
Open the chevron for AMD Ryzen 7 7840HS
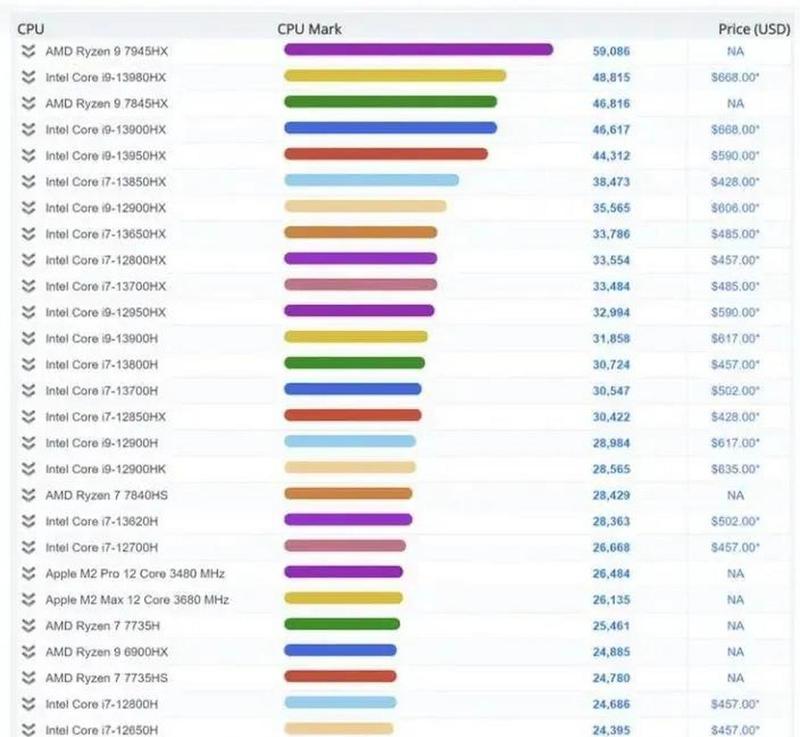(x=29, y=495)
